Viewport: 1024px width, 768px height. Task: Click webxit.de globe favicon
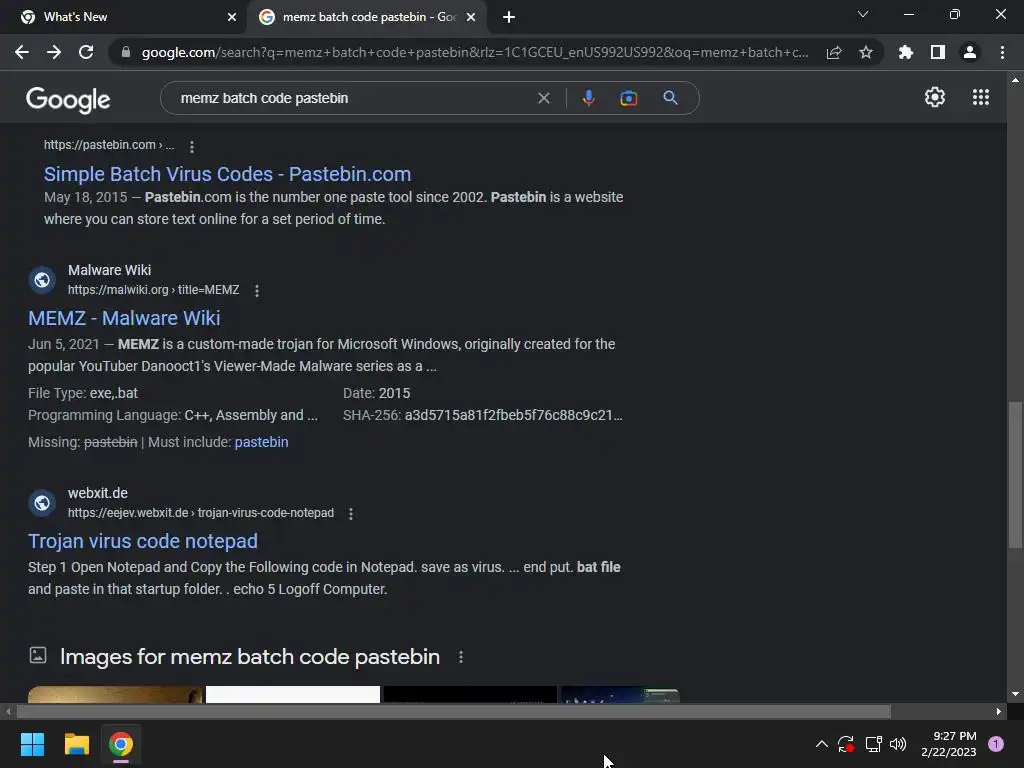click(42, 503)
